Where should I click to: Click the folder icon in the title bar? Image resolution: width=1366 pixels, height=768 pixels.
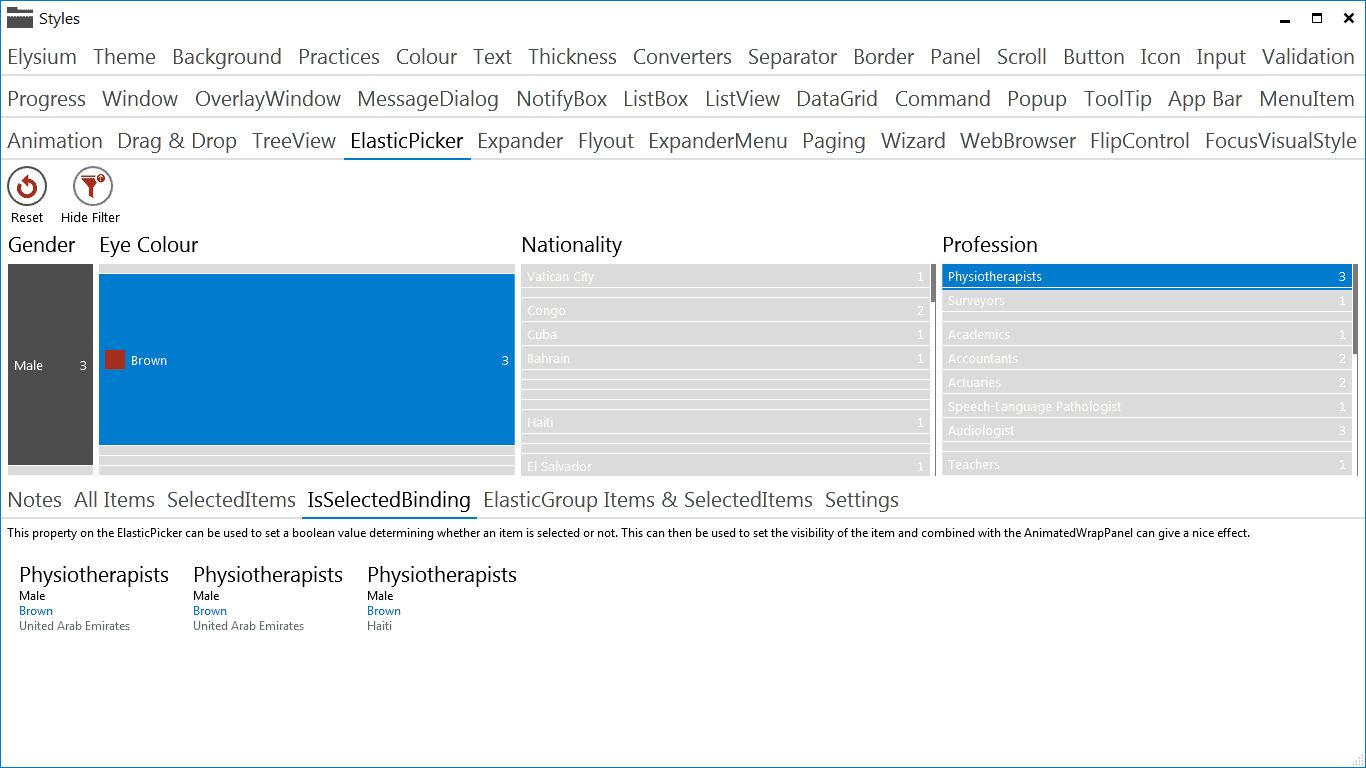coord(20,17)
